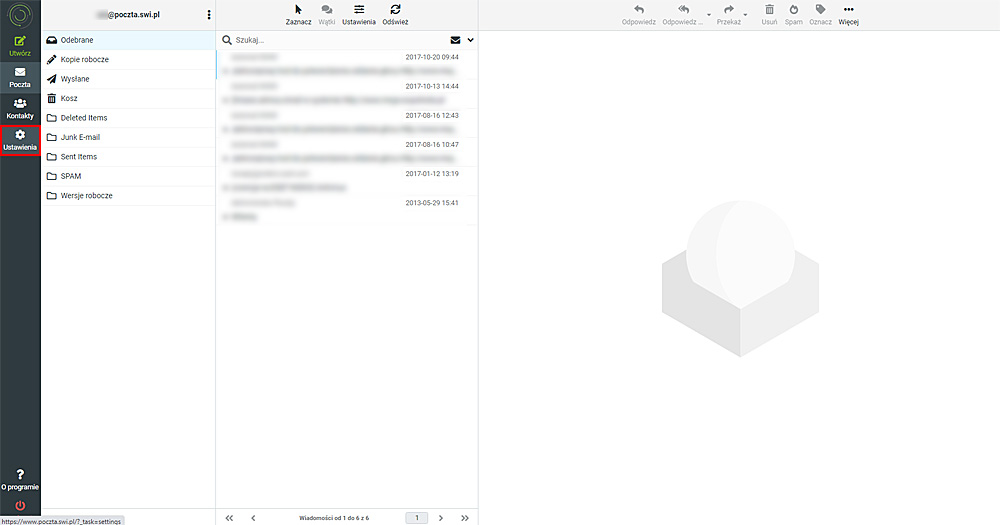
Task: Select the Wysłane sent folder
Action: point(75,79)
